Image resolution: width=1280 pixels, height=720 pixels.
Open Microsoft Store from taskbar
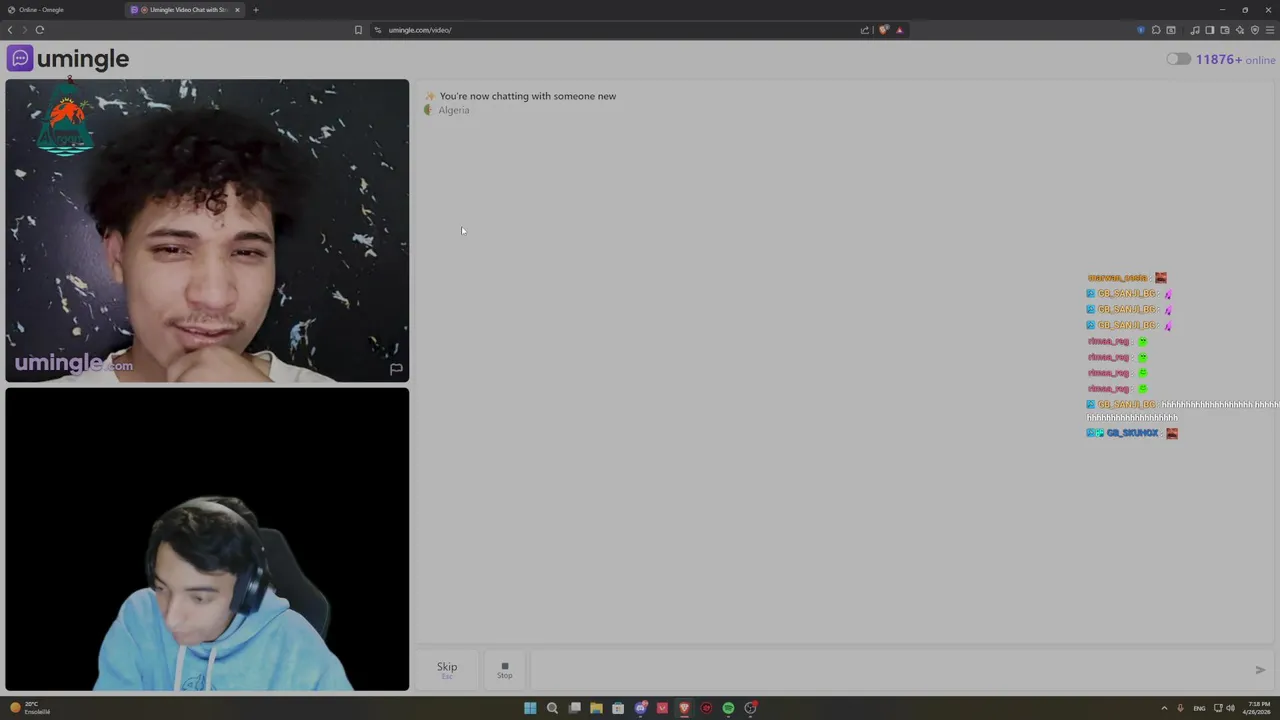[618, 708]
